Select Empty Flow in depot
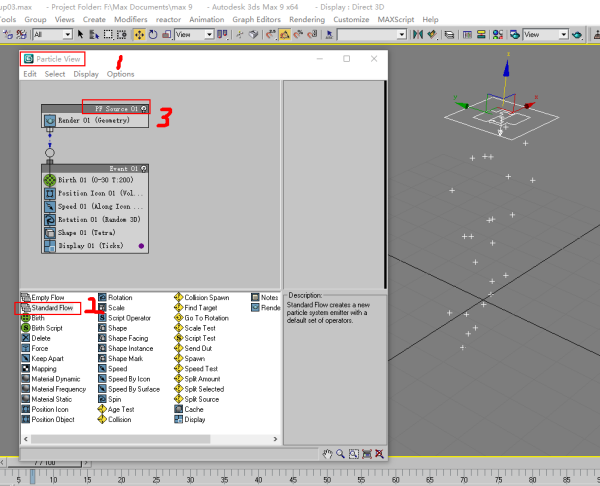600x486 pixels. pos(43,297)
